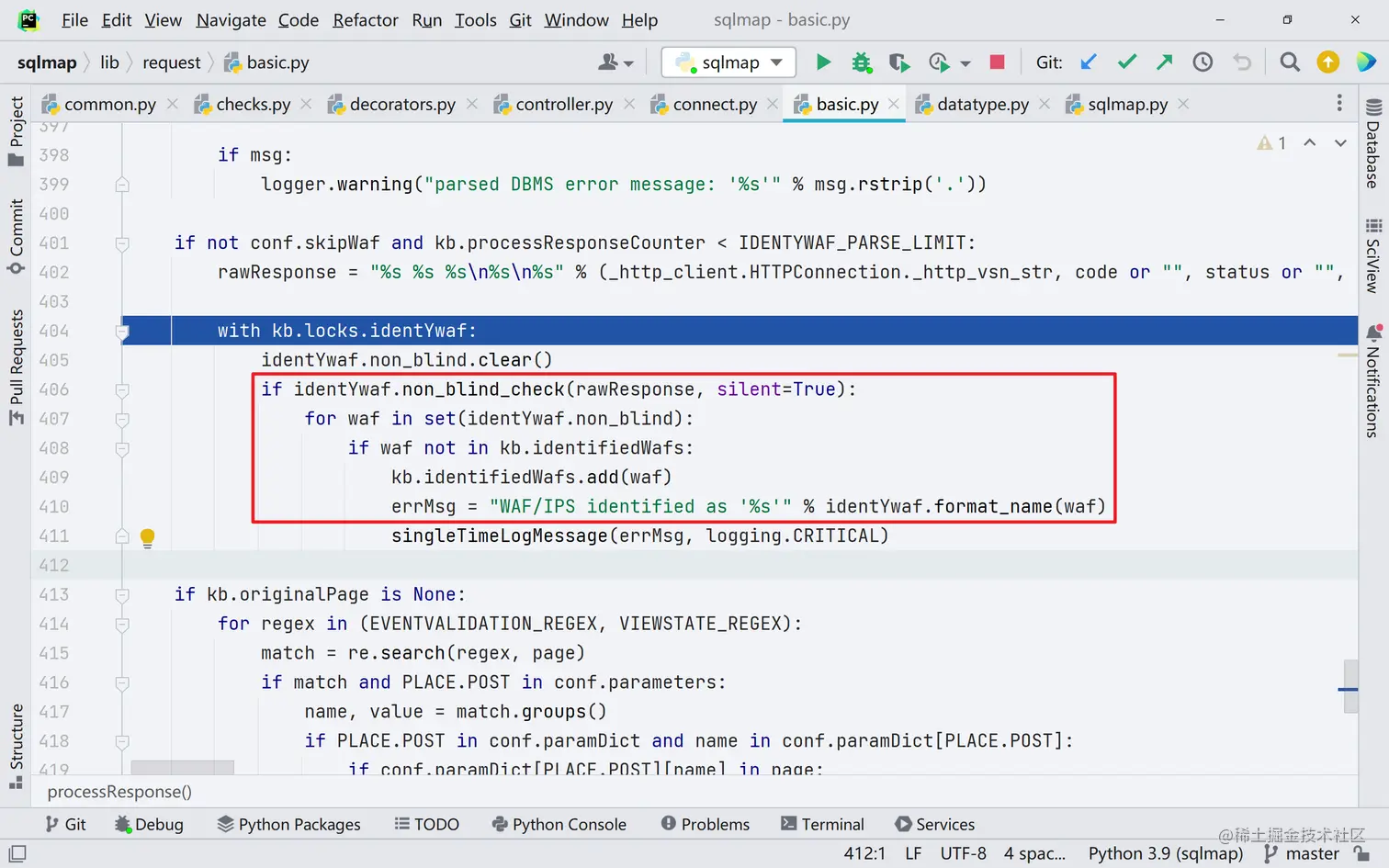Start debugging with the bug icon

pos(861,62)
